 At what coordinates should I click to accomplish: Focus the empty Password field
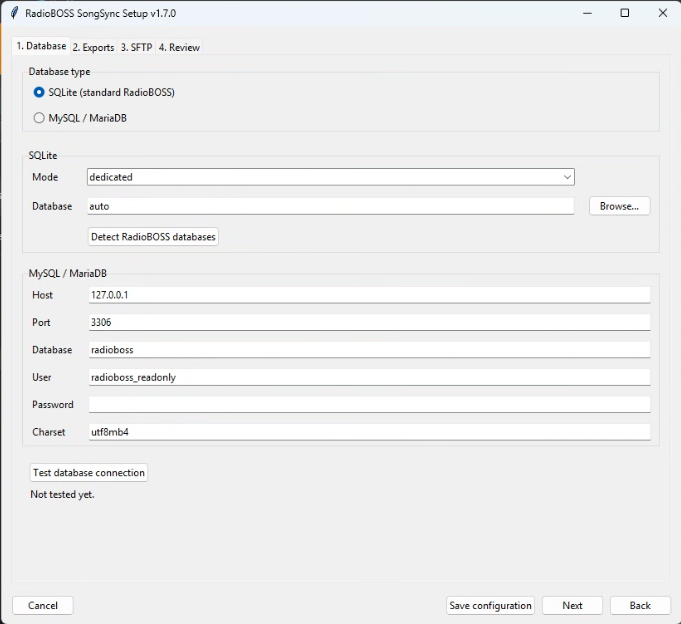tap(369, 405)
